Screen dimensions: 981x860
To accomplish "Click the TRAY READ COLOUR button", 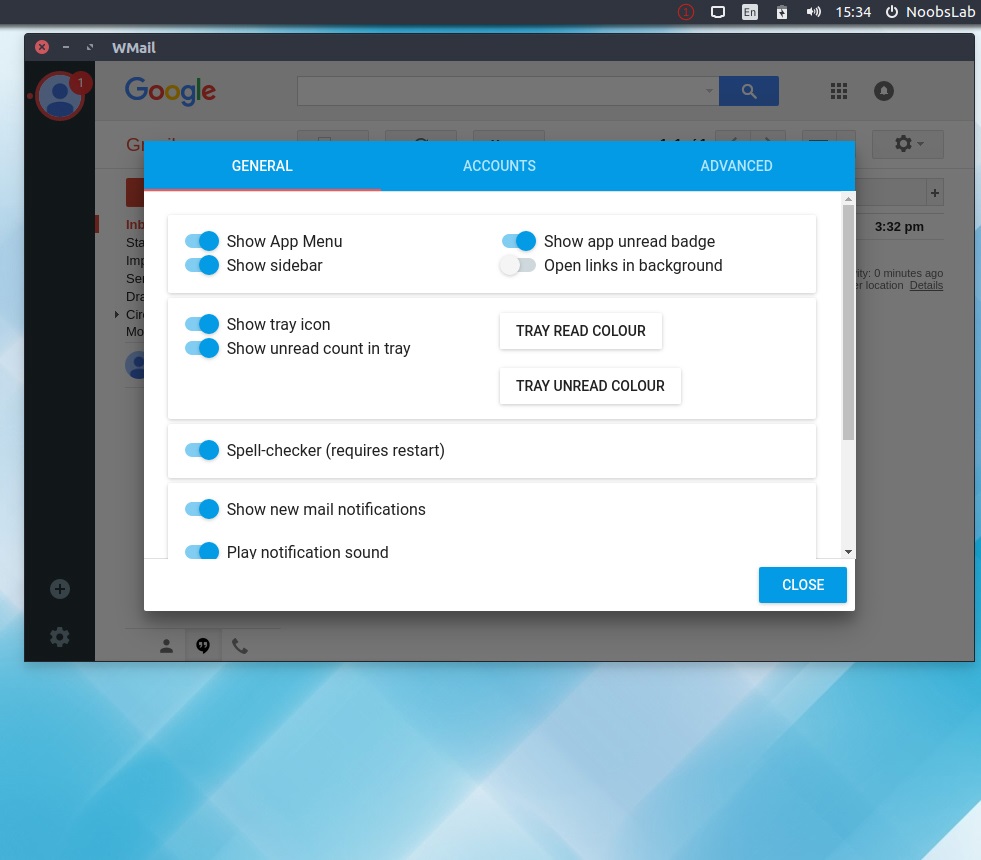I will tap(580, 330).
